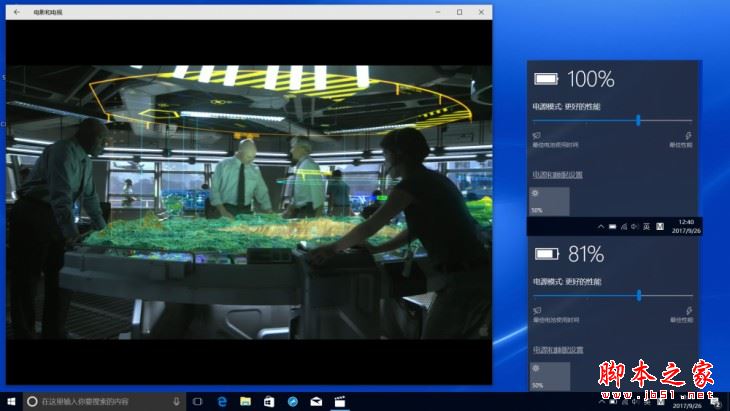Click the Cortana microphone icon

tap(176, 401)
